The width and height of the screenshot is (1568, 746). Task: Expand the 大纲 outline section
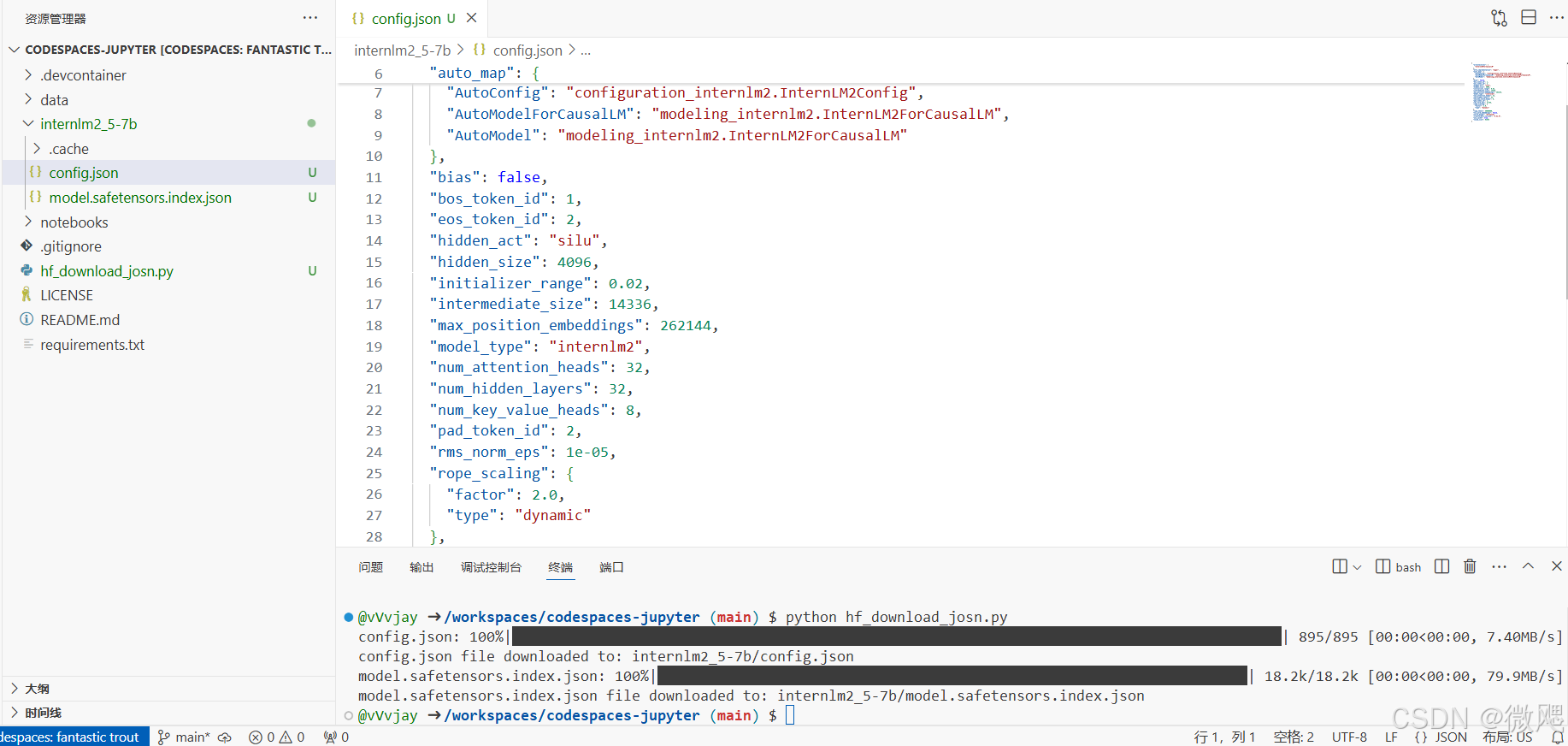click(x=169, y=689)
